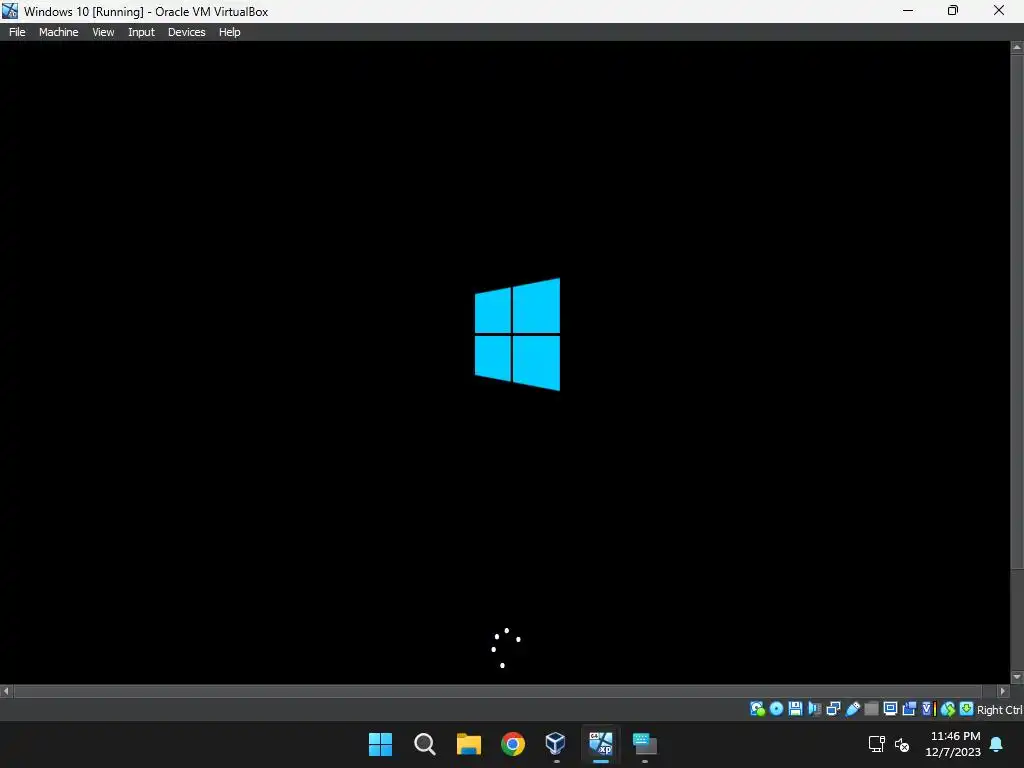Restore down the VirtualBox VM window
The image size is (1024, 768).
(x=953, y=10)
